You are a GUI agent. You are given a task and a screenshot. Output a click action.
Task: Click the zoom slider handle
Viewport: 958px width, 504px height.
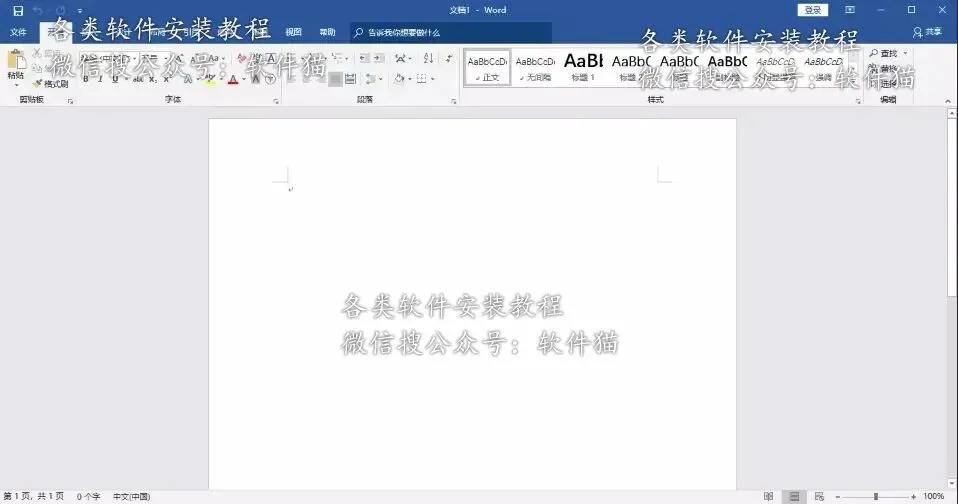point(876,497)
